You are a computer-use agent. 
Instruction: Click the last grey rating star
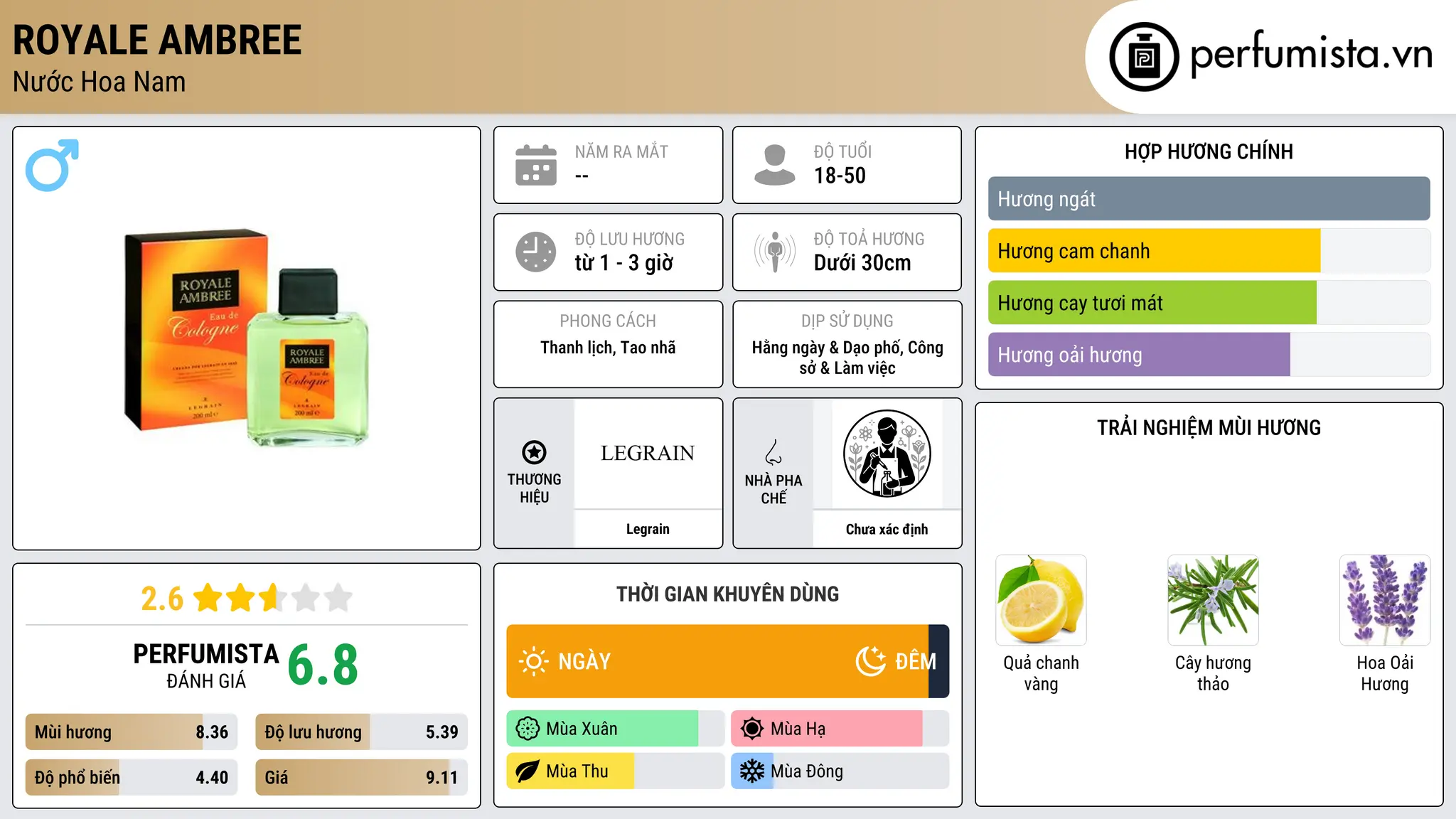(338, 598)
